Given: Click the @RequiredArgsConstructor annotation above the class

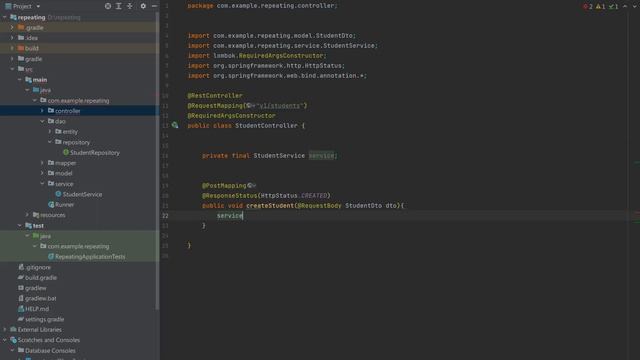Looking at the screenshot, I should click(231, 116).
